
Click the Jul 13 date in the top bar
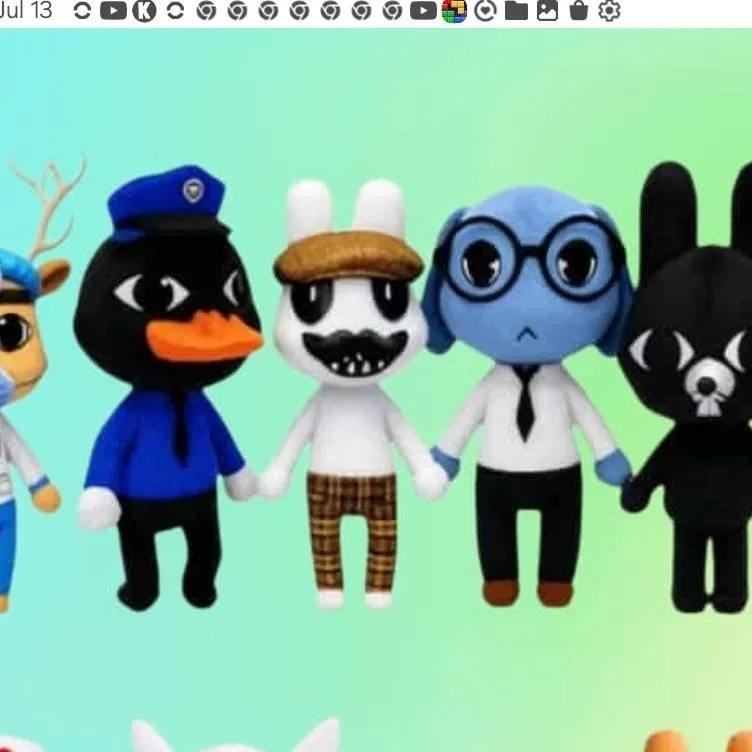point(26,11)
